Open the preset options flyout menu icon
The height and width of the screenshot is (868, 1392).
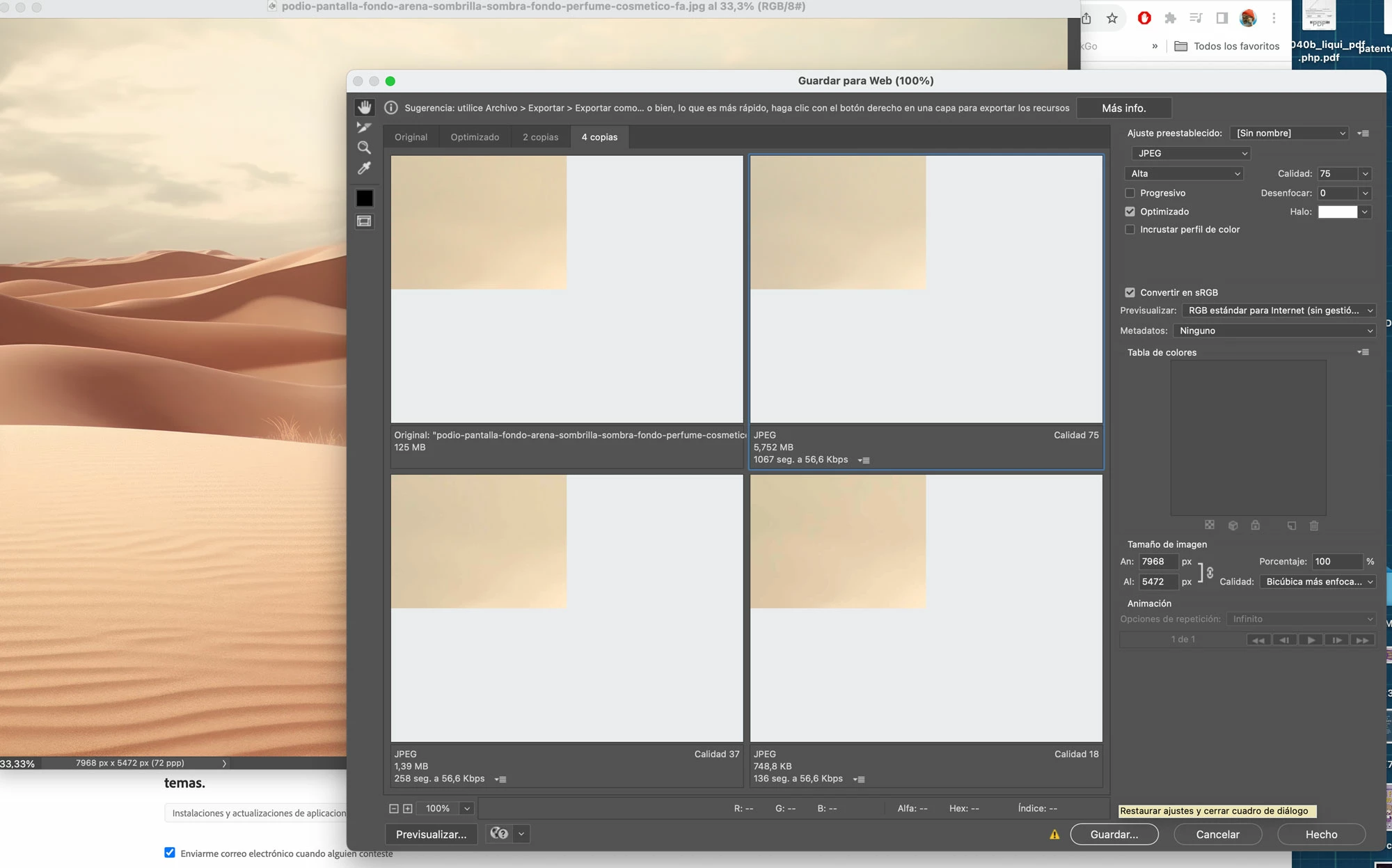[1363, 133]
